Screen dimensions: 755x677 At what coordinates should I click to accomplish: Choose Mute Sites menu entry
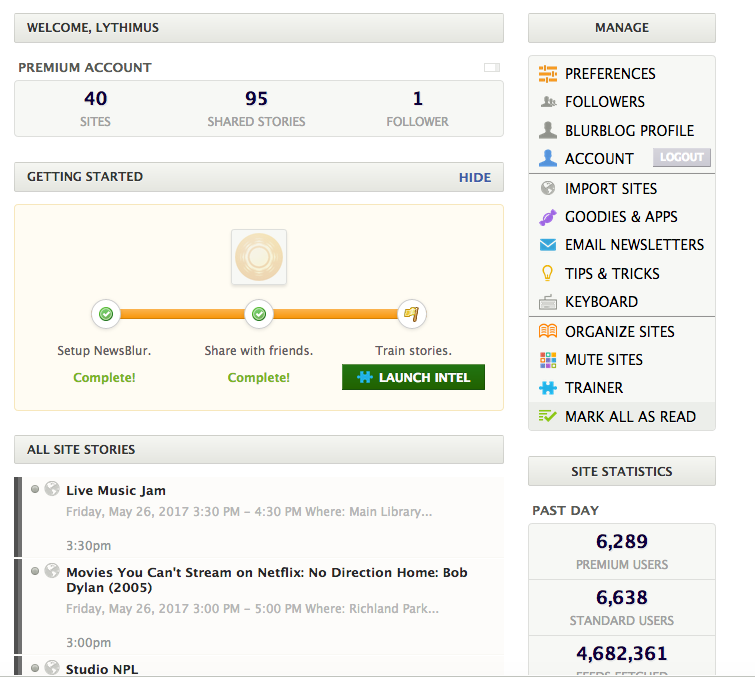622,360
